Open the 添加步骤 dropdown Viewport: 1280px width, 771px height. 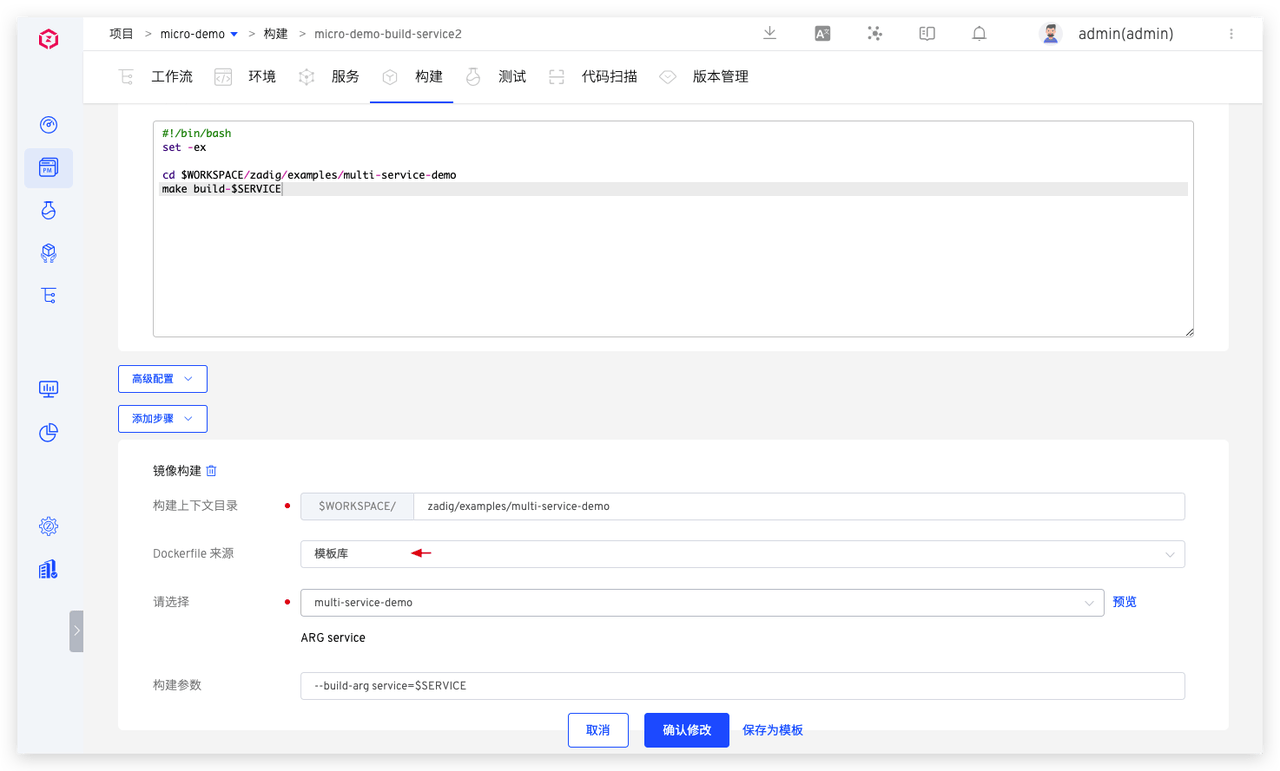(162, 419)
